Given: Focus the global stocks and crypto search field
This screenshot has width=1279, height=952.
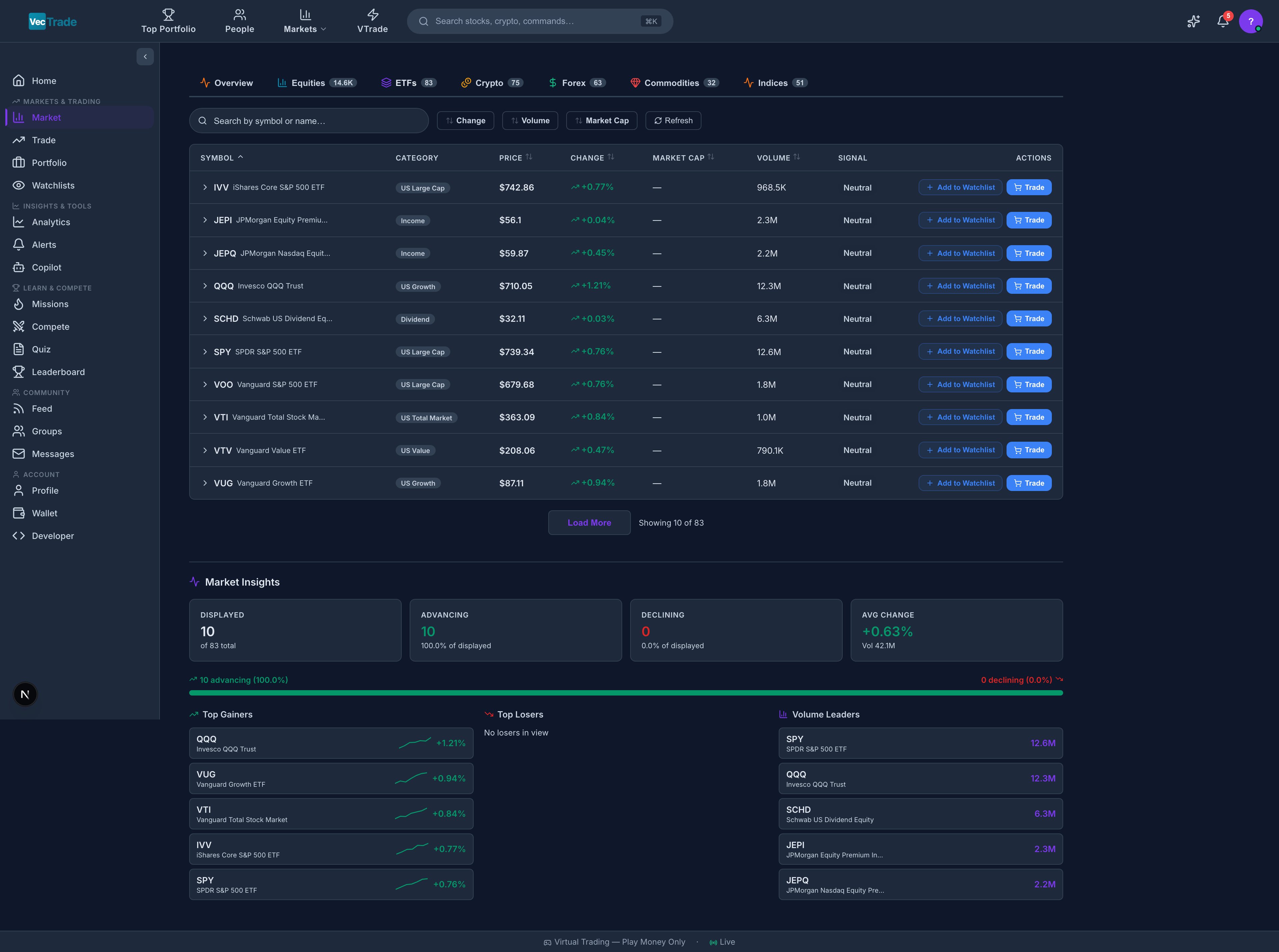Looking at the screenshot, I should point(540,21).
